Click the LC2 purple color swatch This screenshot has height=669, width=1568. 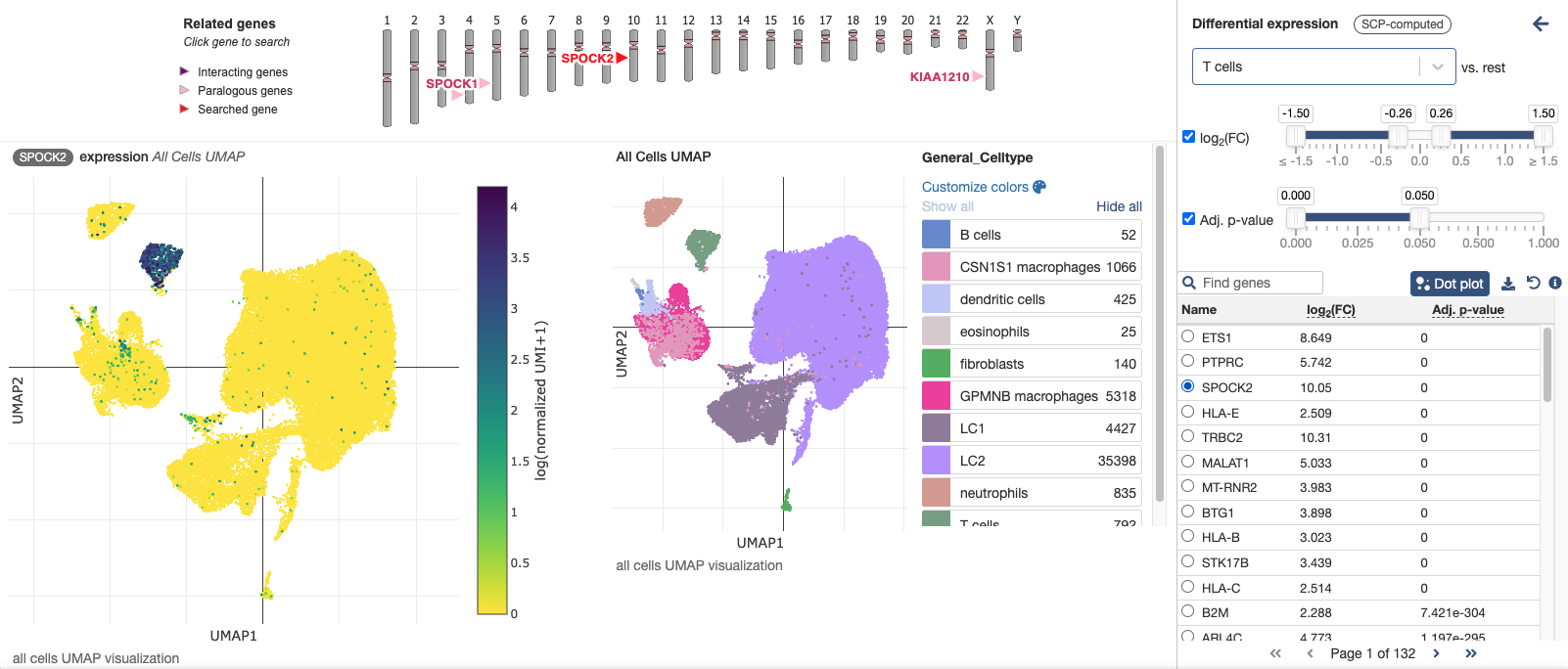click(937, 461)
